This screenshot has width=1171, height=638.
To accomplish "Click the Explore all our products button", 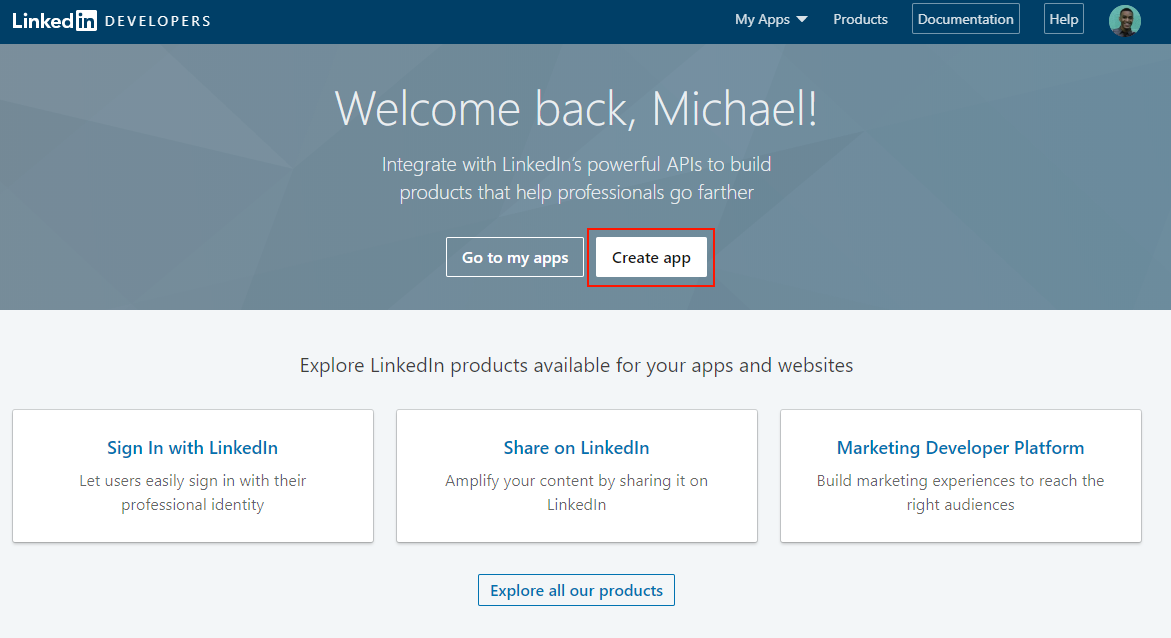I will pyautogui.click(x=577, y=590).
